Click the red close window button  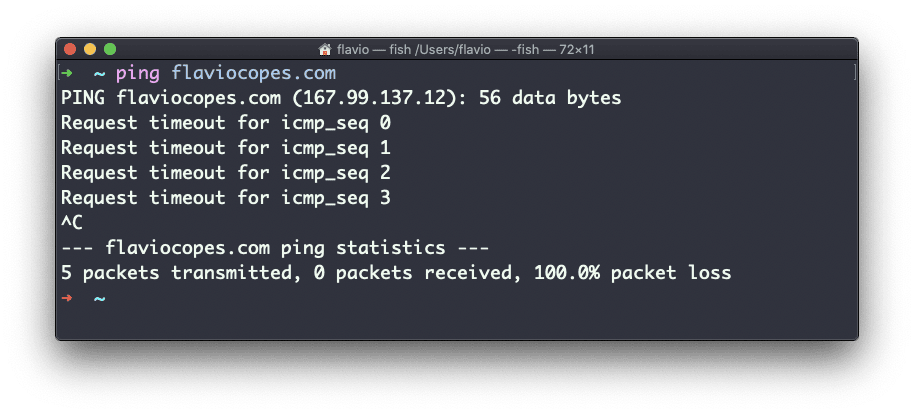coord(70,50)
